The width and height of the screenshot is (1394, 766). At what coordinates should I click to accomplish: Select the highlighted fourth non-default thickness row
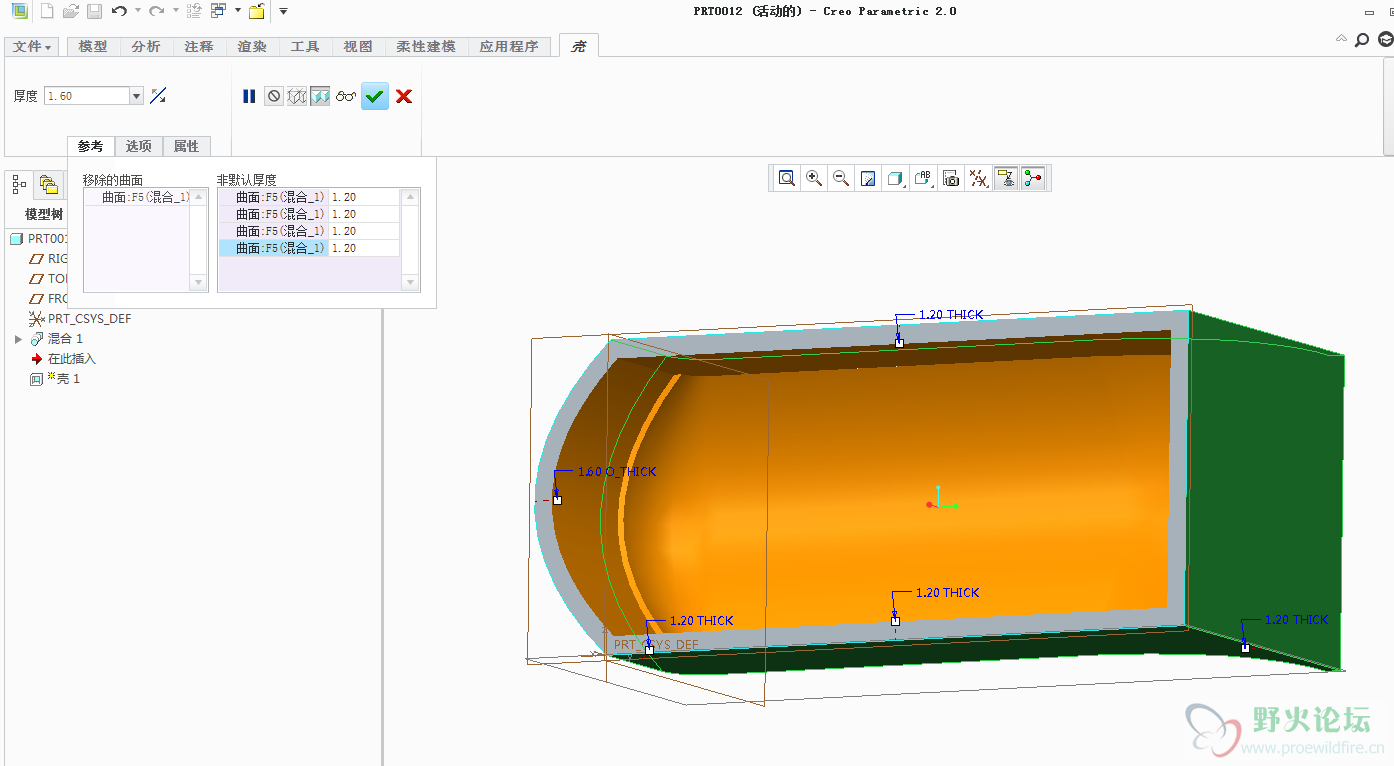[309, 248]
